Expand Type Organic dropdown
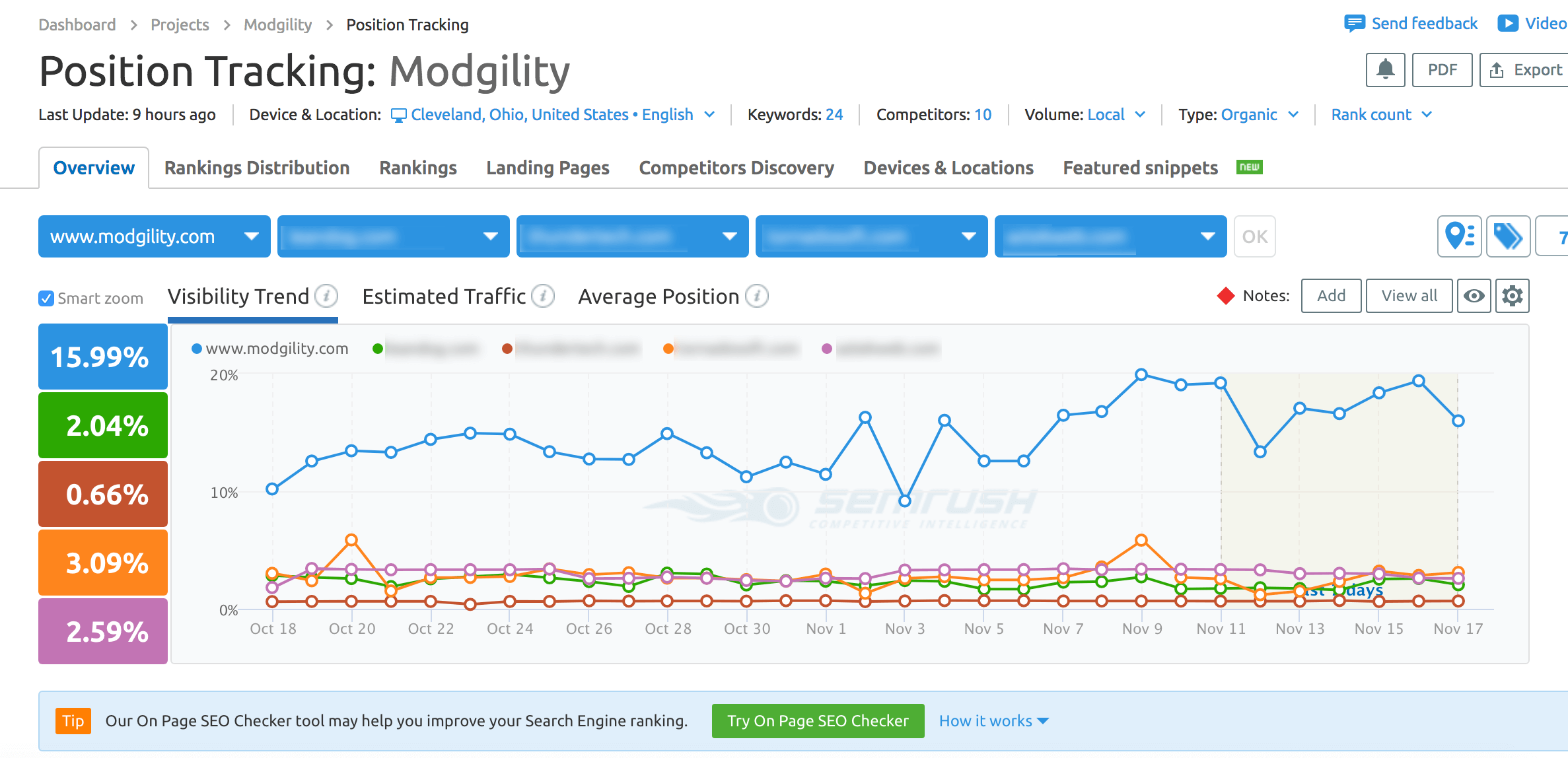 coord(1260,115)
